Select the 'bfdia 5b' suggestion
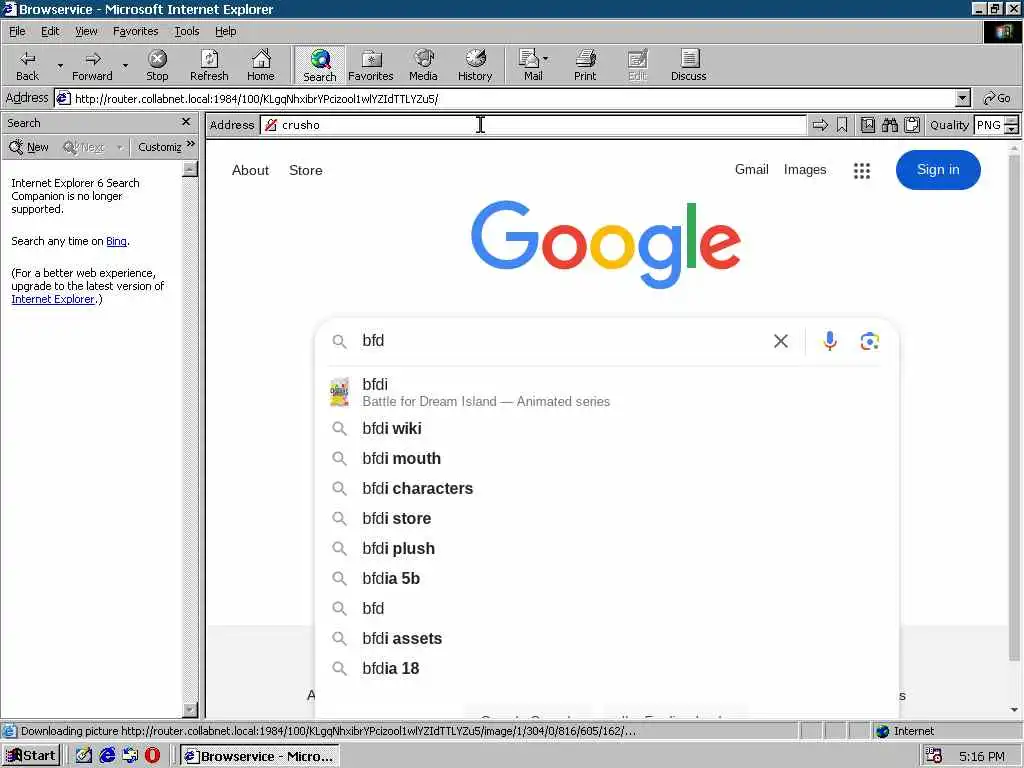Viewport: 1024px width, 768px height. click(607, 579)
